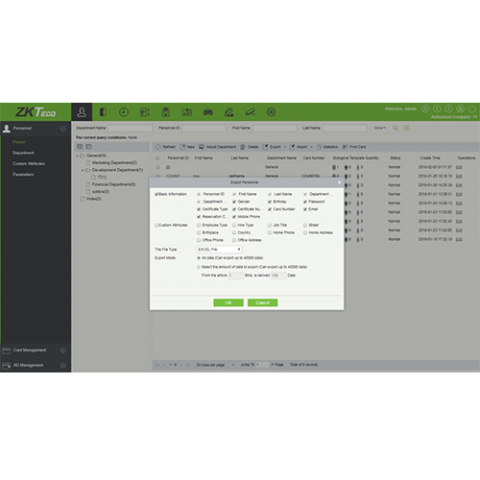The width and height of the screenshot is (480, 480).
Task: Select the 'All data' export mode radio
Action: [199, 258]
